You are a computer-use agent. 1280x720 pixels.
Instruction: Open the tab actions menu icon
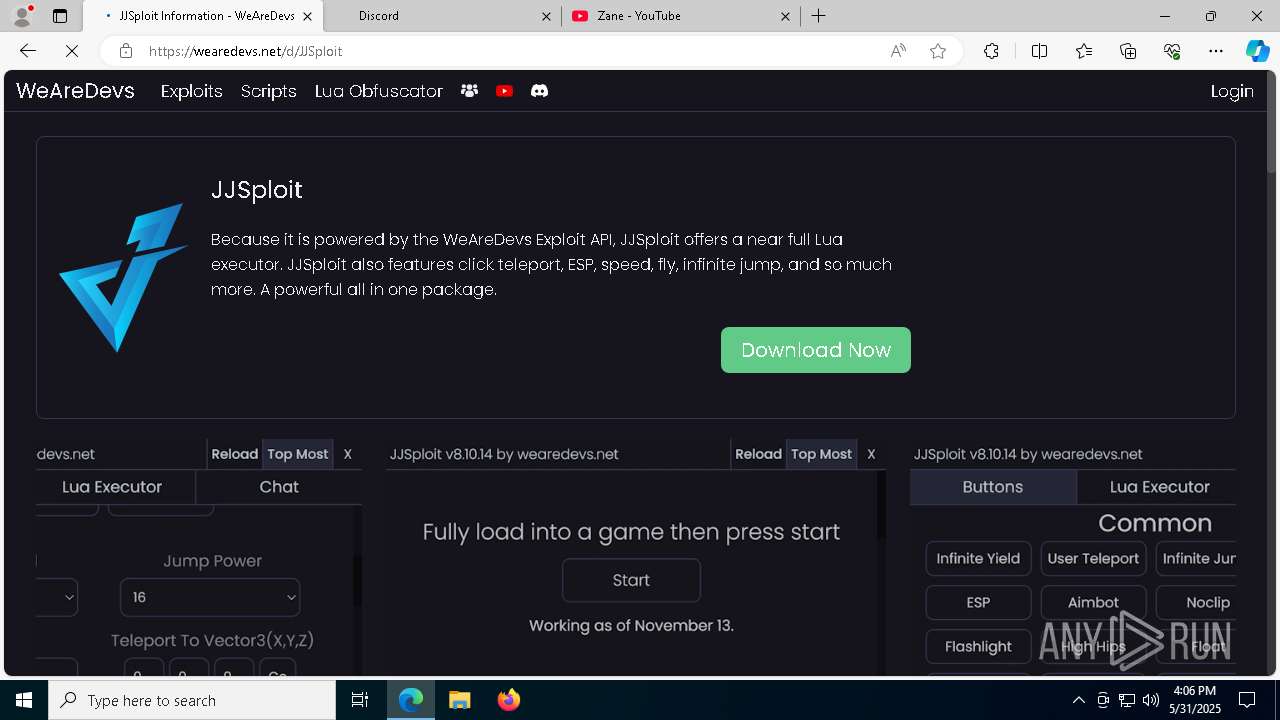60,16
